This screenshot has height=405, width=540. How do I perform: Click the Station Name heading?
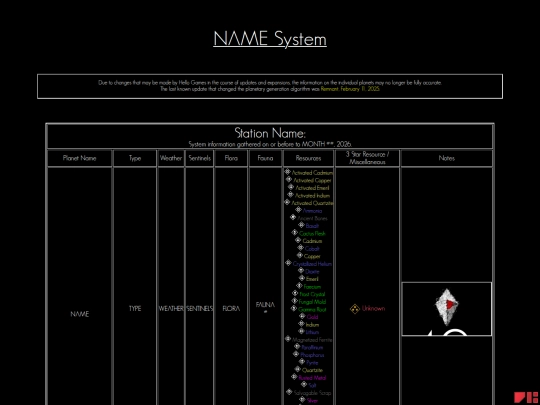tap(270, 133)
